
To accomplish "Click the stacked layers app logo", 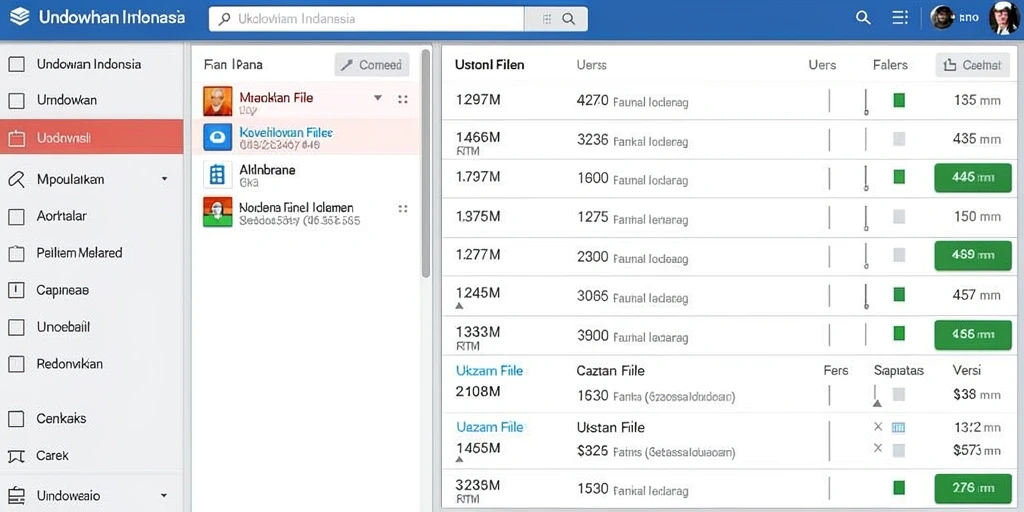I will click(20, 18).
